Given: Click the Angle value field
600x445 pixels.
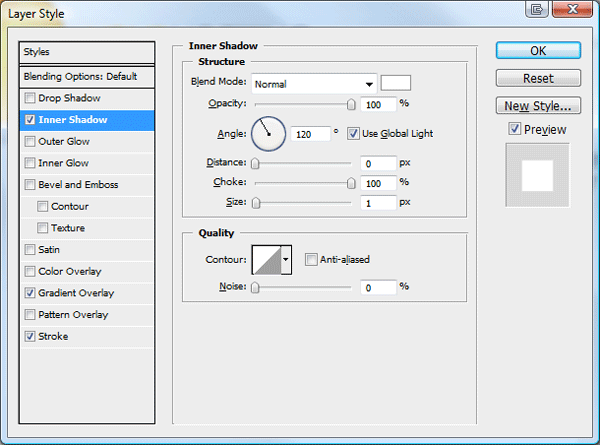Looking at the screenshot, I should tap(310, 134).
